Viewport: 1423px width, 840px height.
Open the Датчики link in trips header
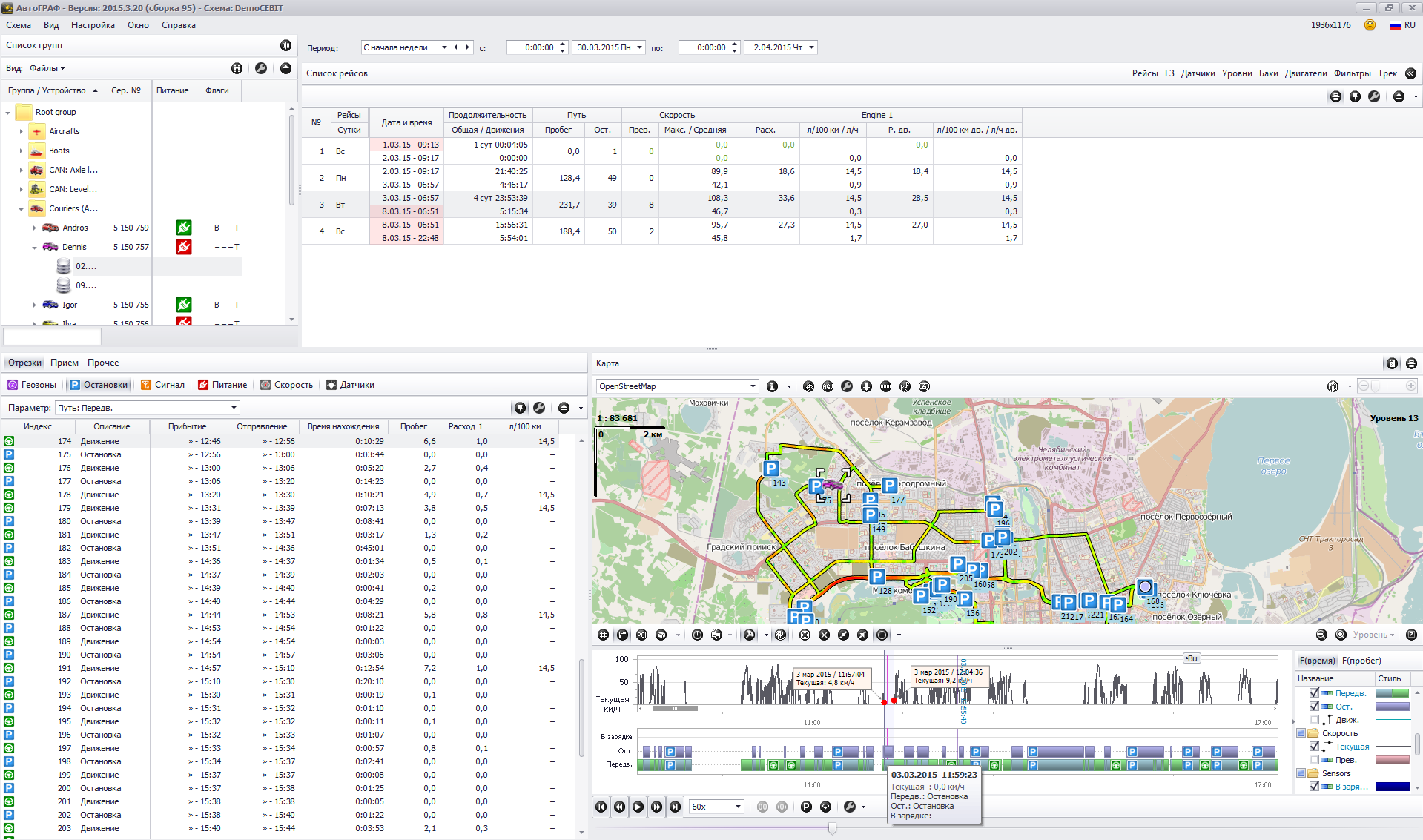tap(1198, 73)
